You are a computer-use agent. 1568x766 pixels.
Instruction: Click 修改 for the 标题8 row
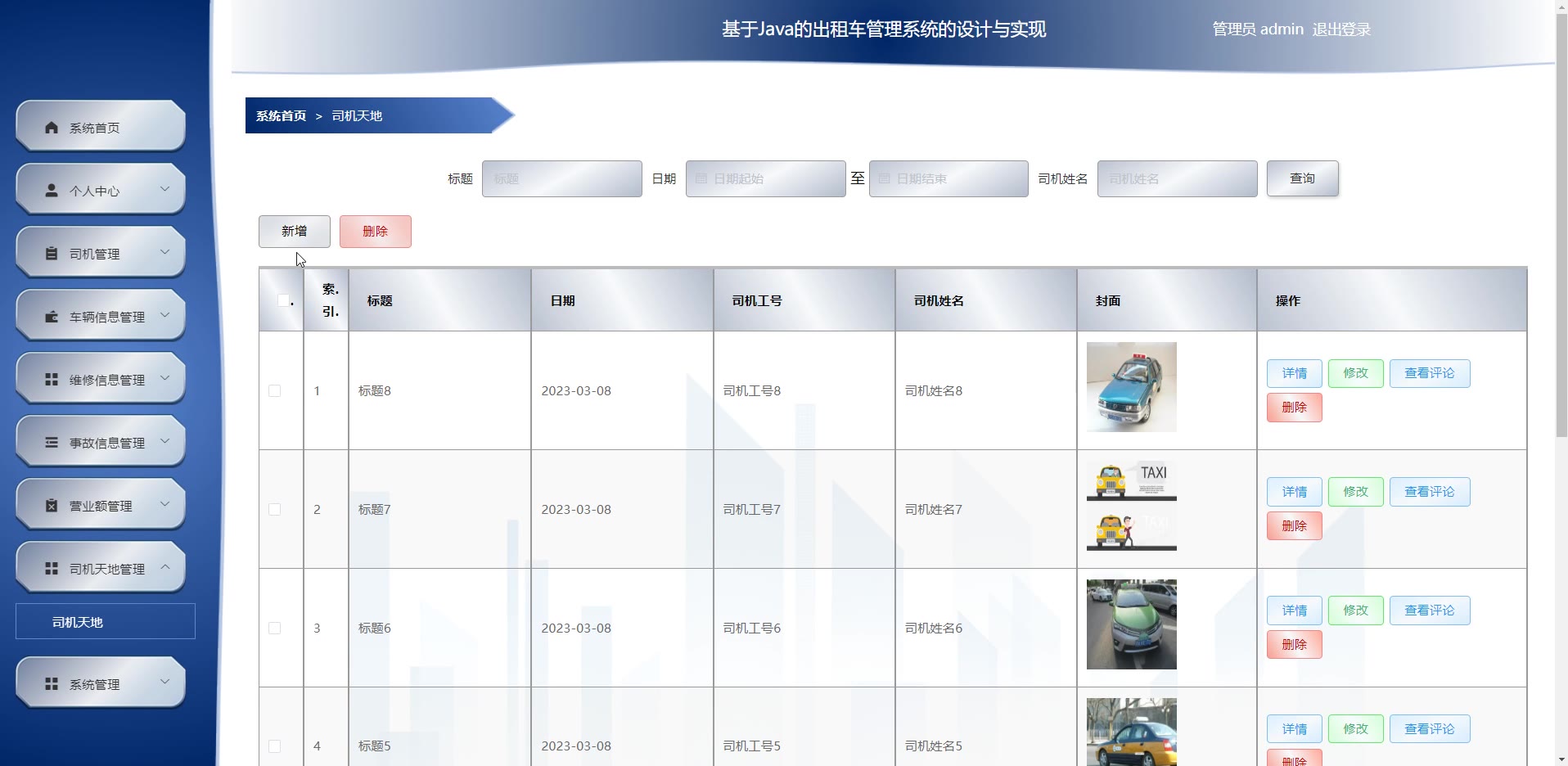(x=1356, y=373)
